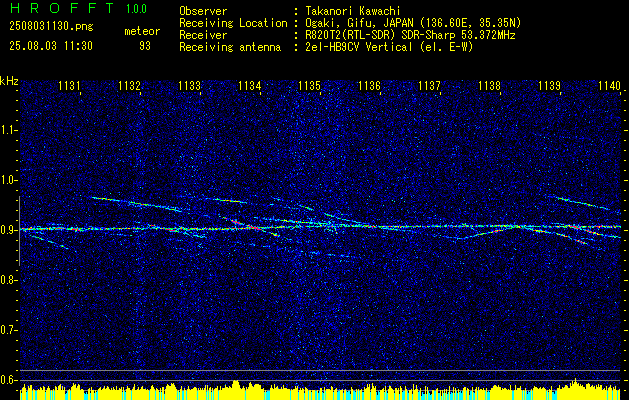Click the Receiving antenna field label
This screenshot has width=629, height=400.
click(x=230, y=47)
